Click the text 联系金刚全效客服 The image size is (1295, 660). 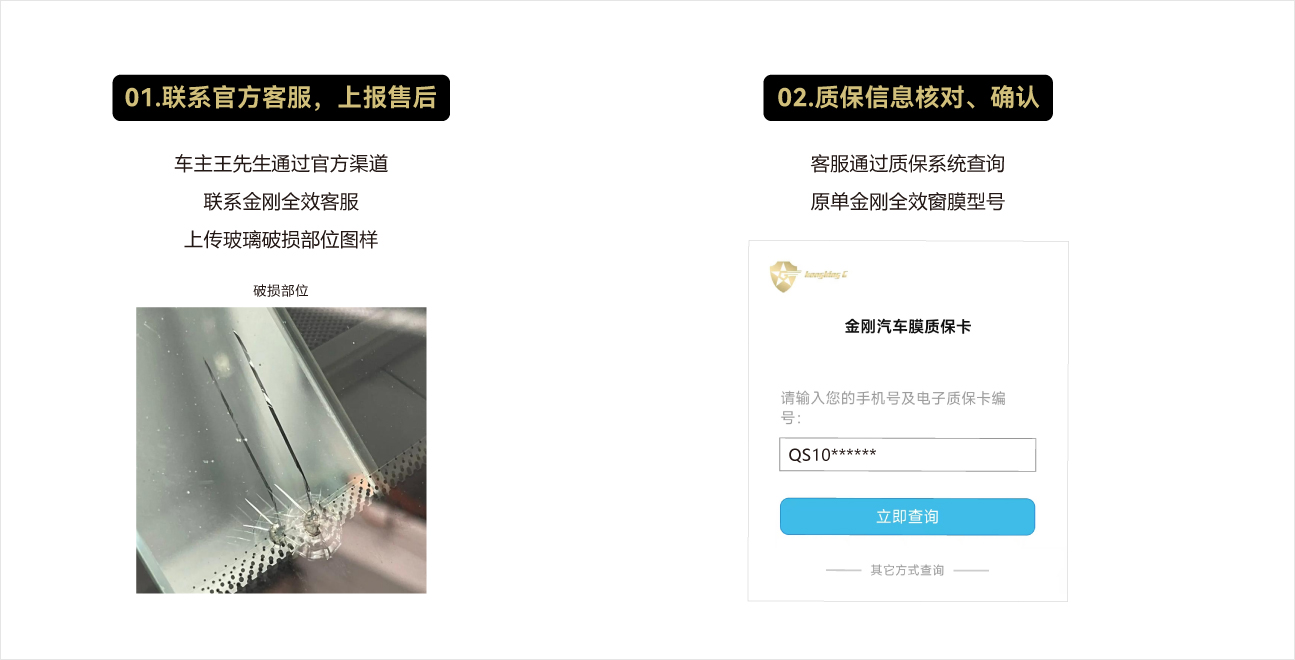(x=281, y=202)
